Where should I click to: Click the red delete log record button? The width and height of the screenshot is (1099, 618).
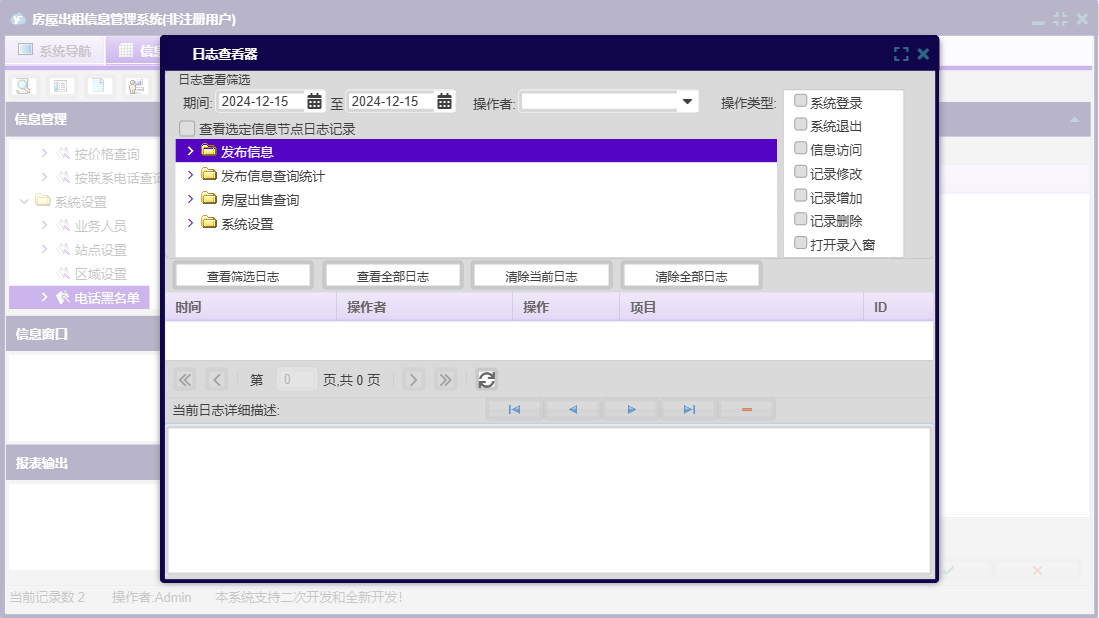point(746,409)
